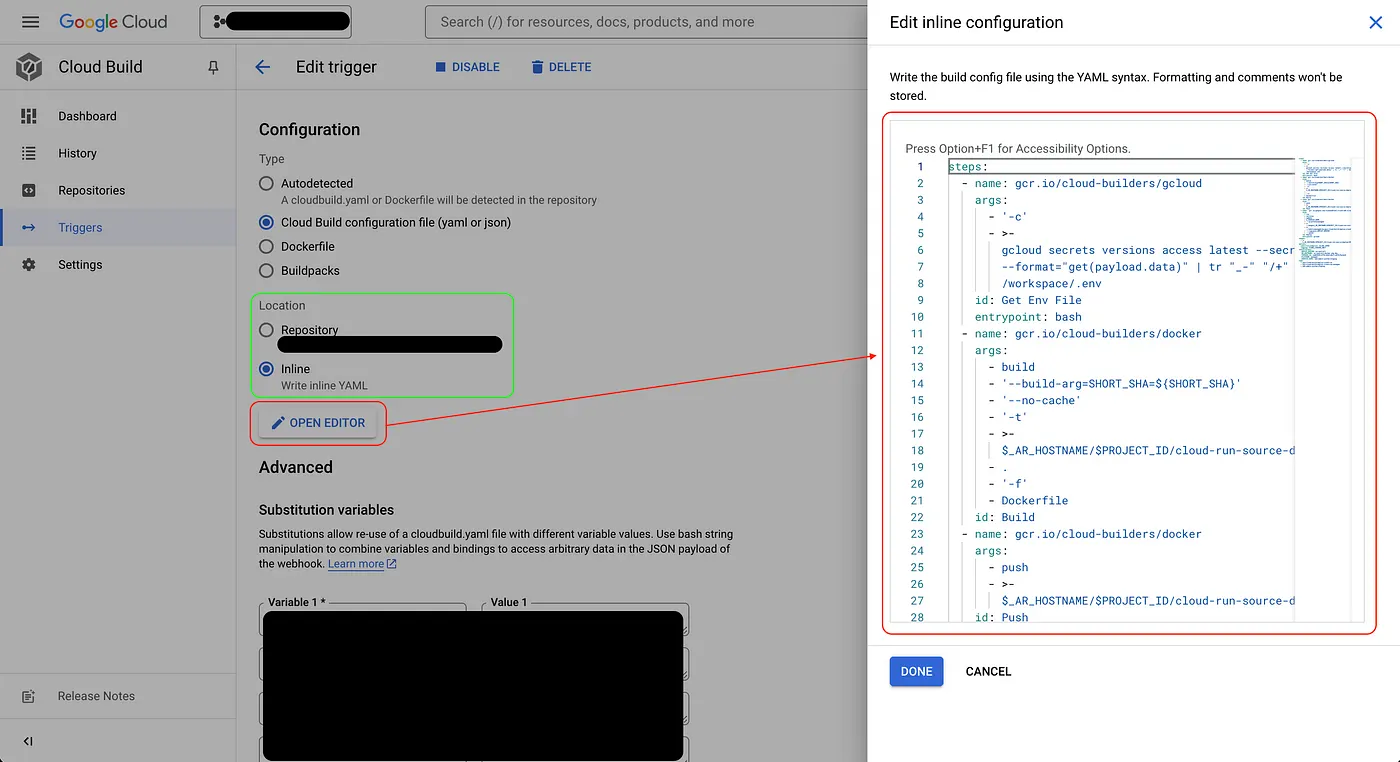Select the Repository location radio
Image resolution: width=1400 pixels, height=762 pixels.
click(x=266, y=330)
